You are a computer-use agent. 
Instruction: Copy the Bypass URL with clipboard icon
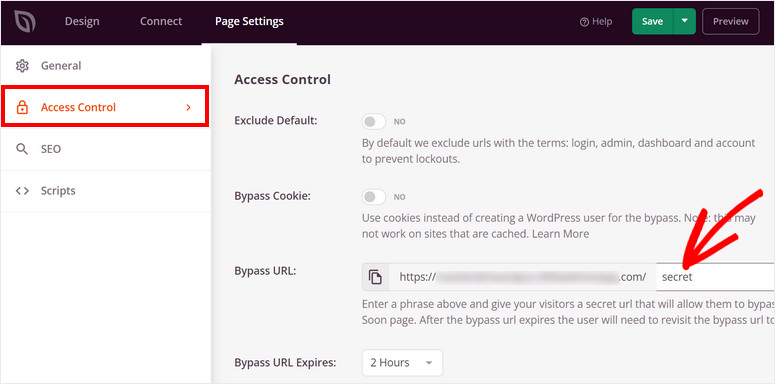(376, 277)
